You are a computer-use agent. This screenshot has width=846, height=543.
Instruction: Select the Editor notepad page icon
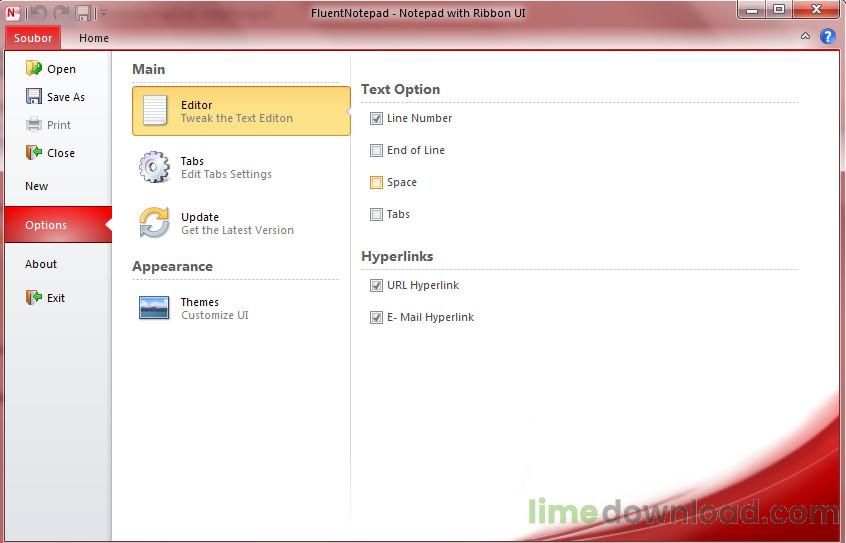click(x=155, y=110)
